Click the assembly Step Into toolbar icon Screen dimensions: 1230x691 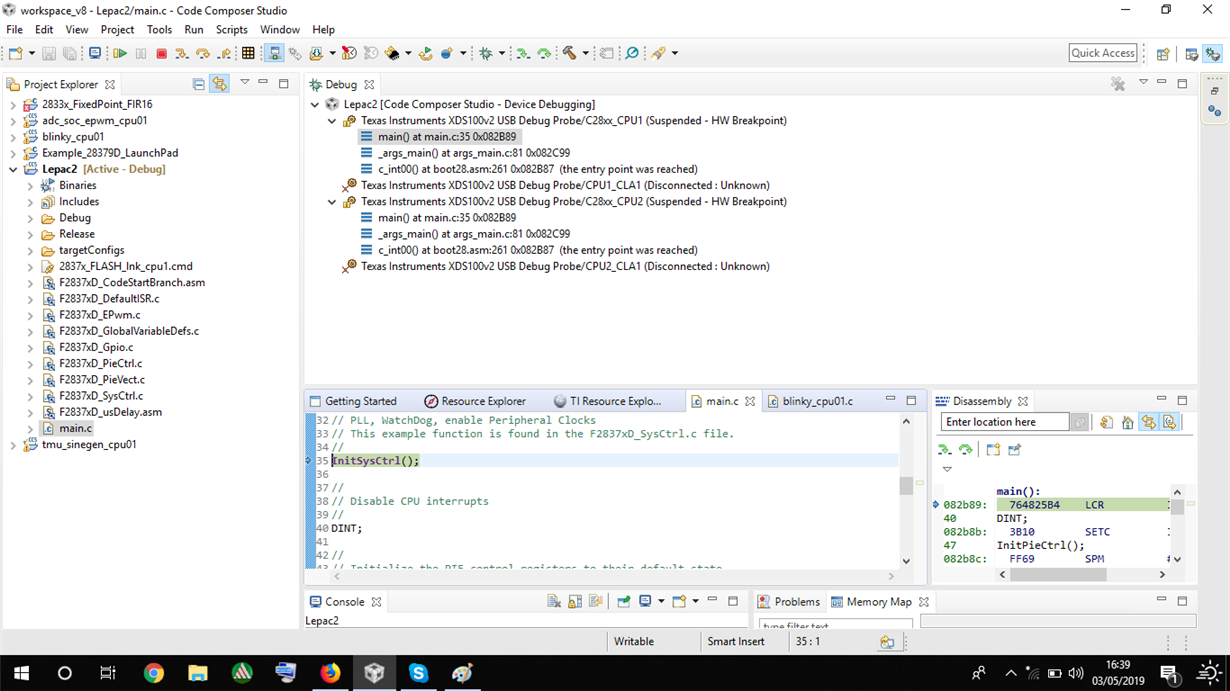pyautogui.click(x=523, y=53)
